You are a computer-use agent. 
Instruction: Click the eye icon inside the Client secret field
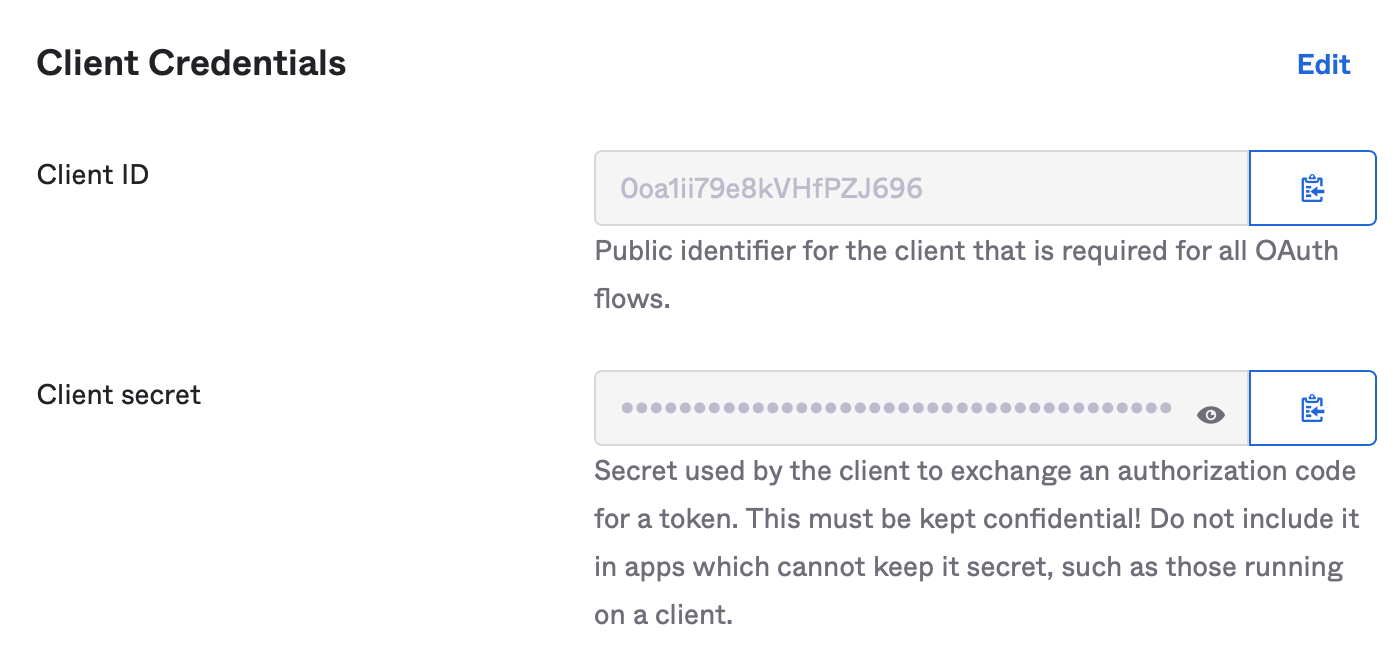pyautogui.click(x=1210, y=413)
